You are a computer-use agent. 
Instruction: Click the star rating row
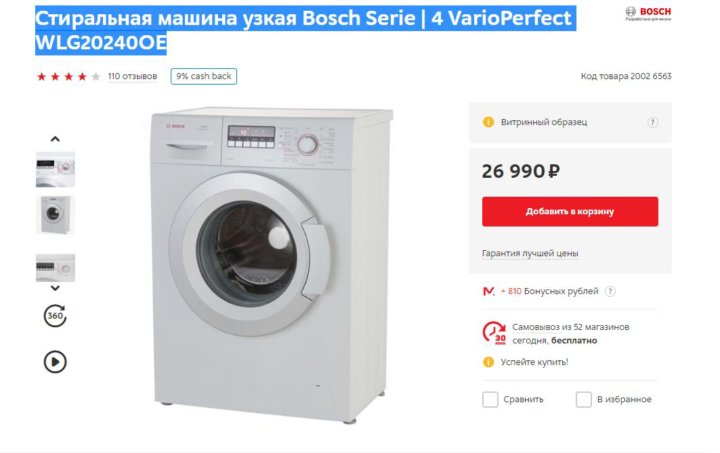(x=68, y=77)
